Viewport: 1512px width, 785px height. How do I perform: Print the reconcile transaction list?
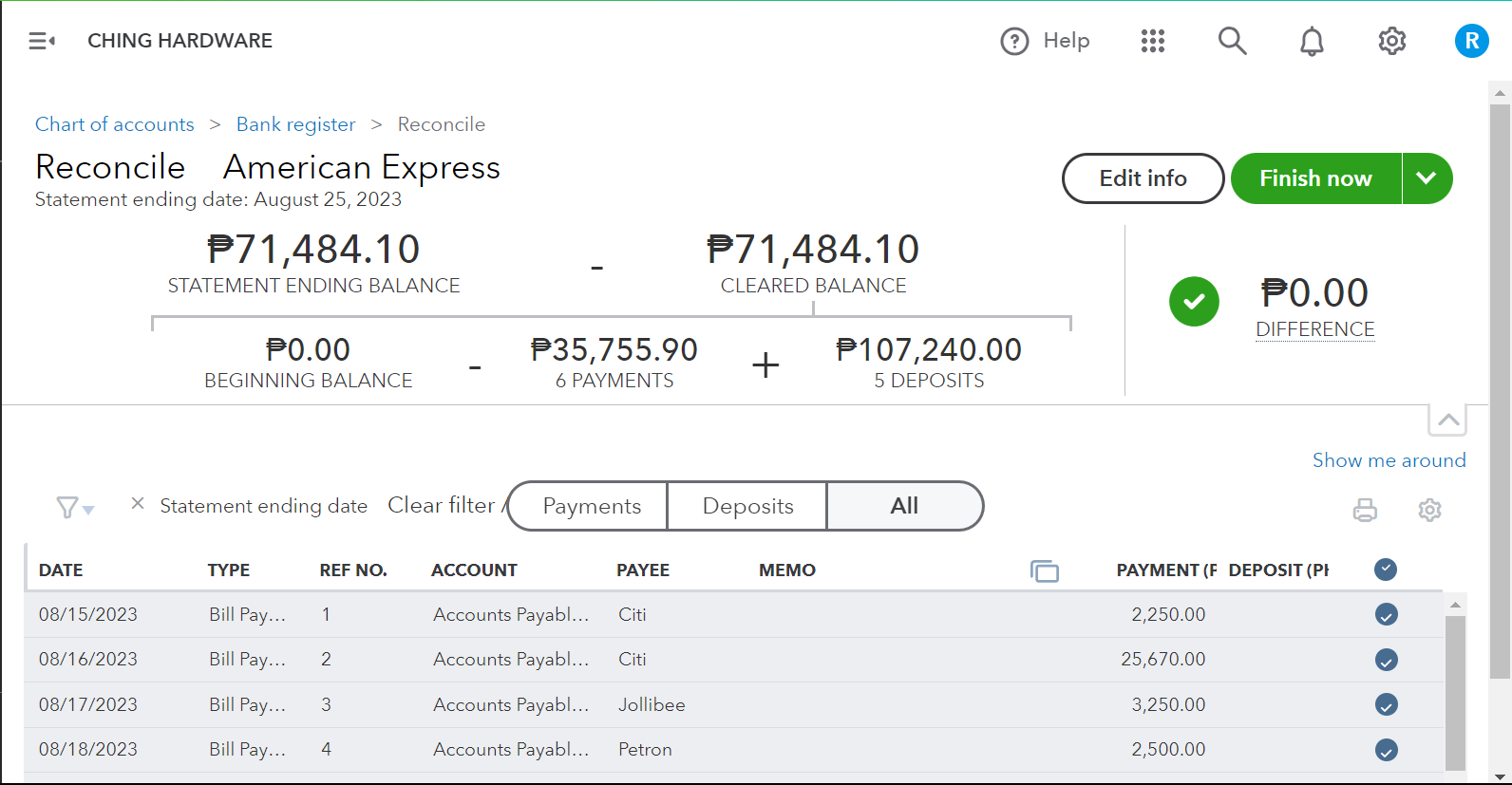1365,510
